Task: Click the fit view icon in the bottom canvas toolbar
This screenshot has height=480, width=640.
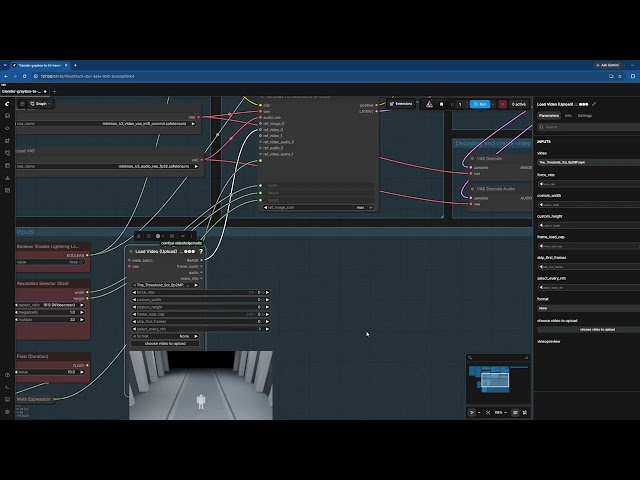Action: (x=488, y=413)
